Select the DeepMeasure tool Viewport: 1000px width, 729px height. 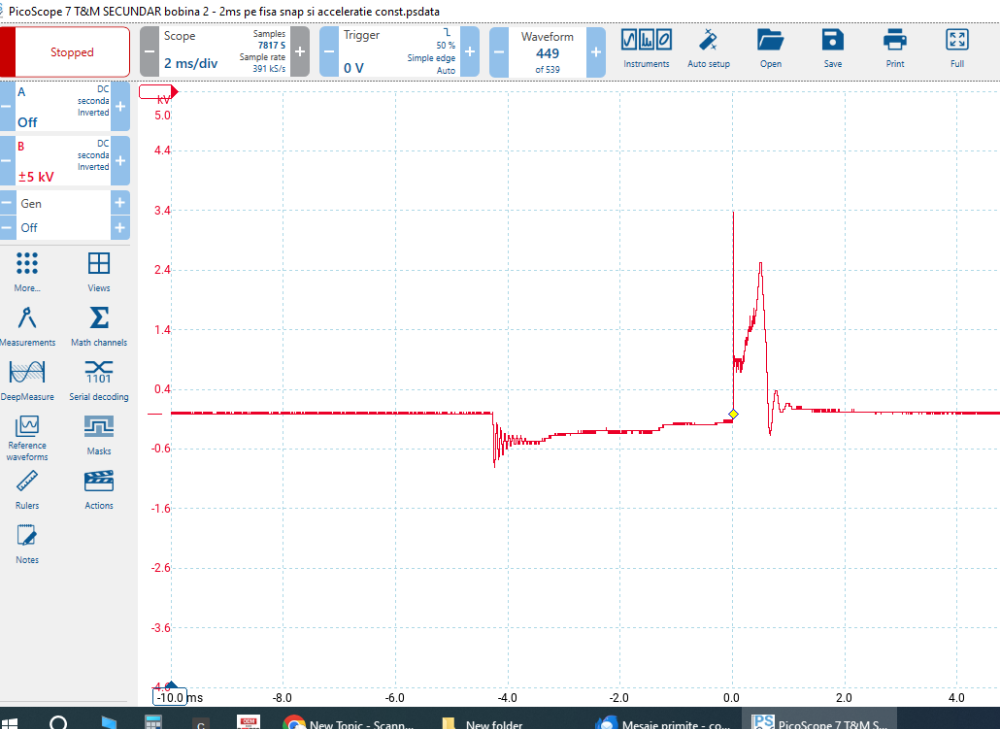pyautogui.click(x=27, y=380)
